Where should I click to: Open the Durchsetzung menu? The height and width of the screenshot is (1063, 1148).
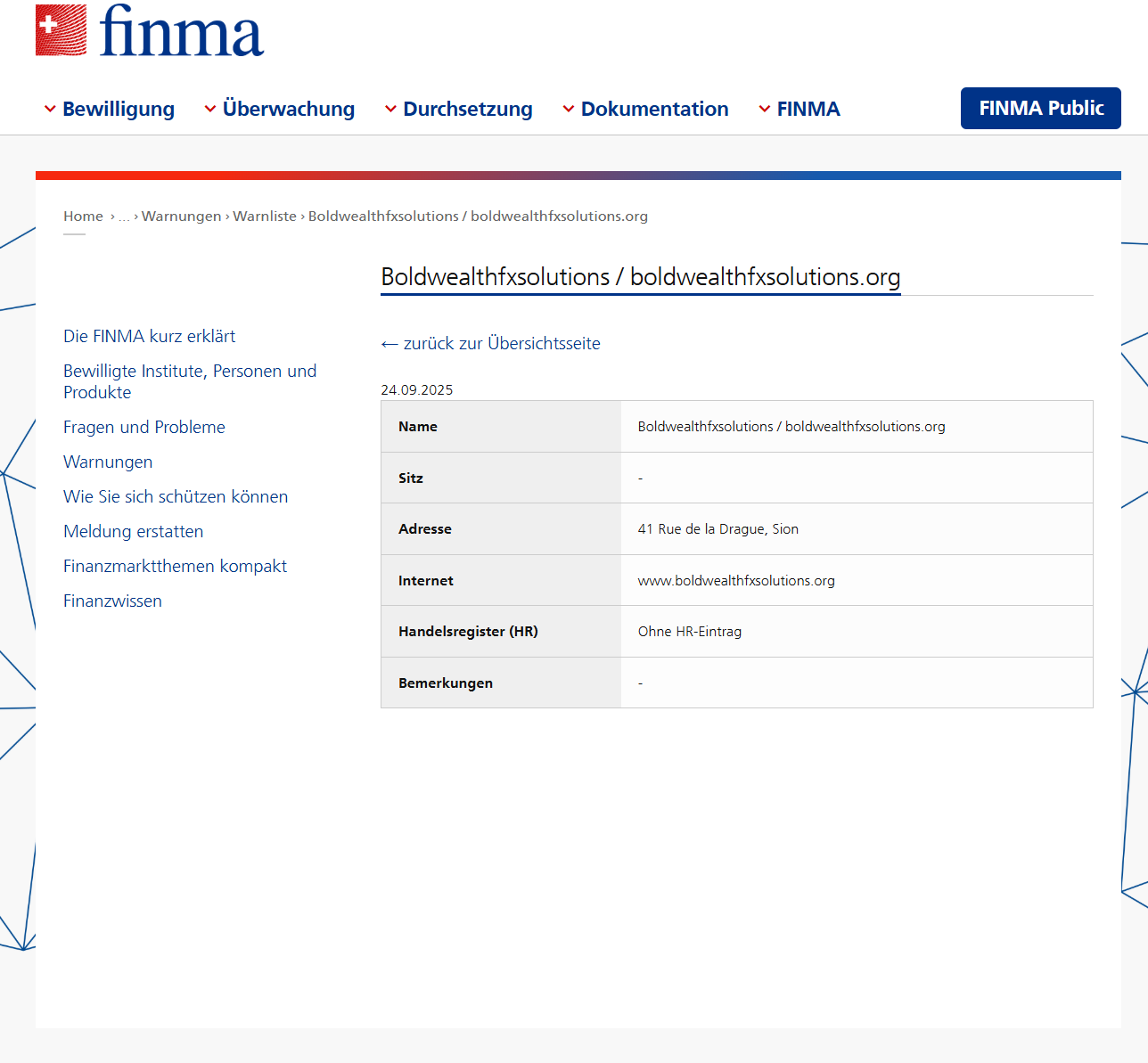pos(468,109)
